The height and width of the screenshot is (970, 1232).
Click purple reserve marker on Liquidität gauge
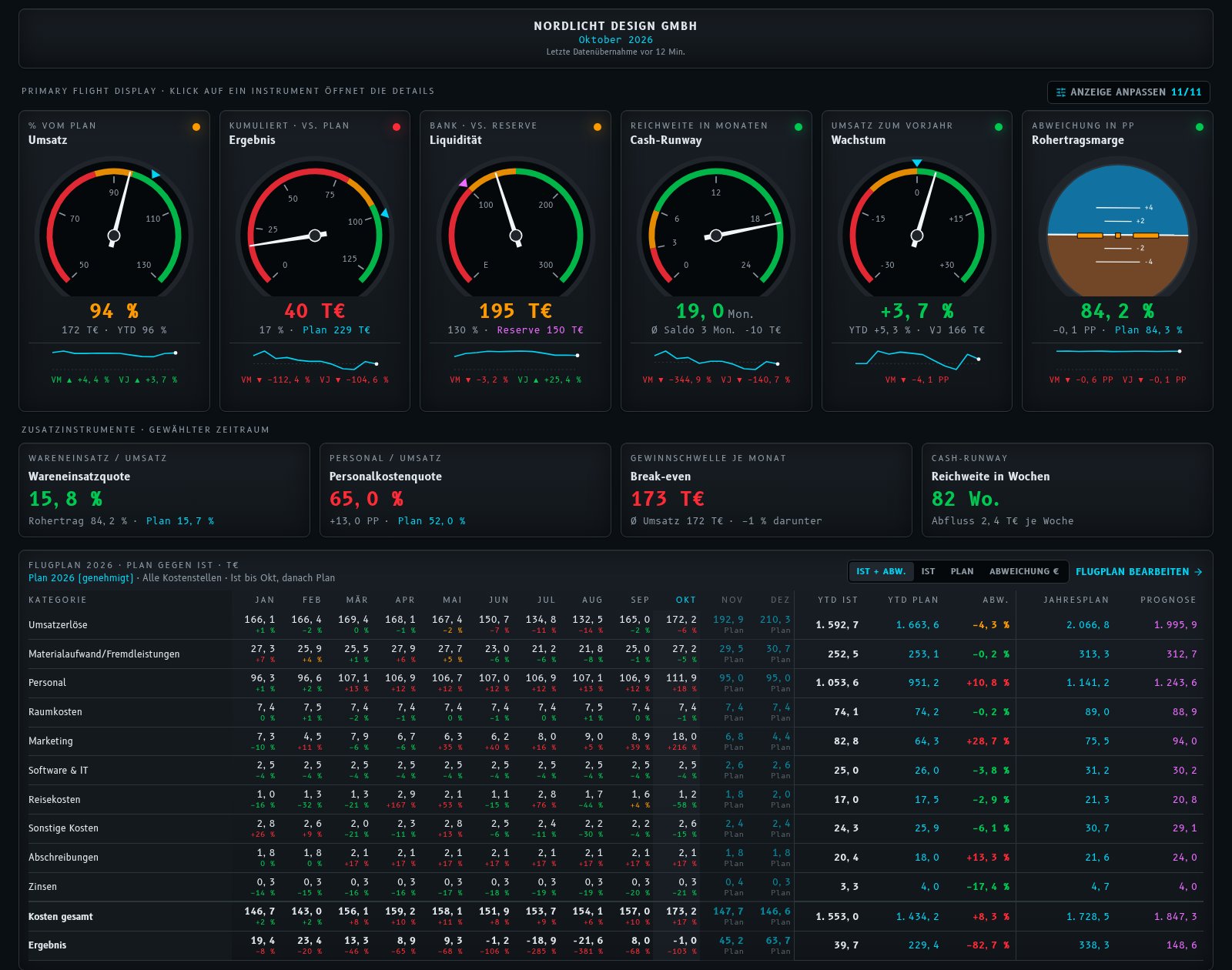[x=463, y=183]
